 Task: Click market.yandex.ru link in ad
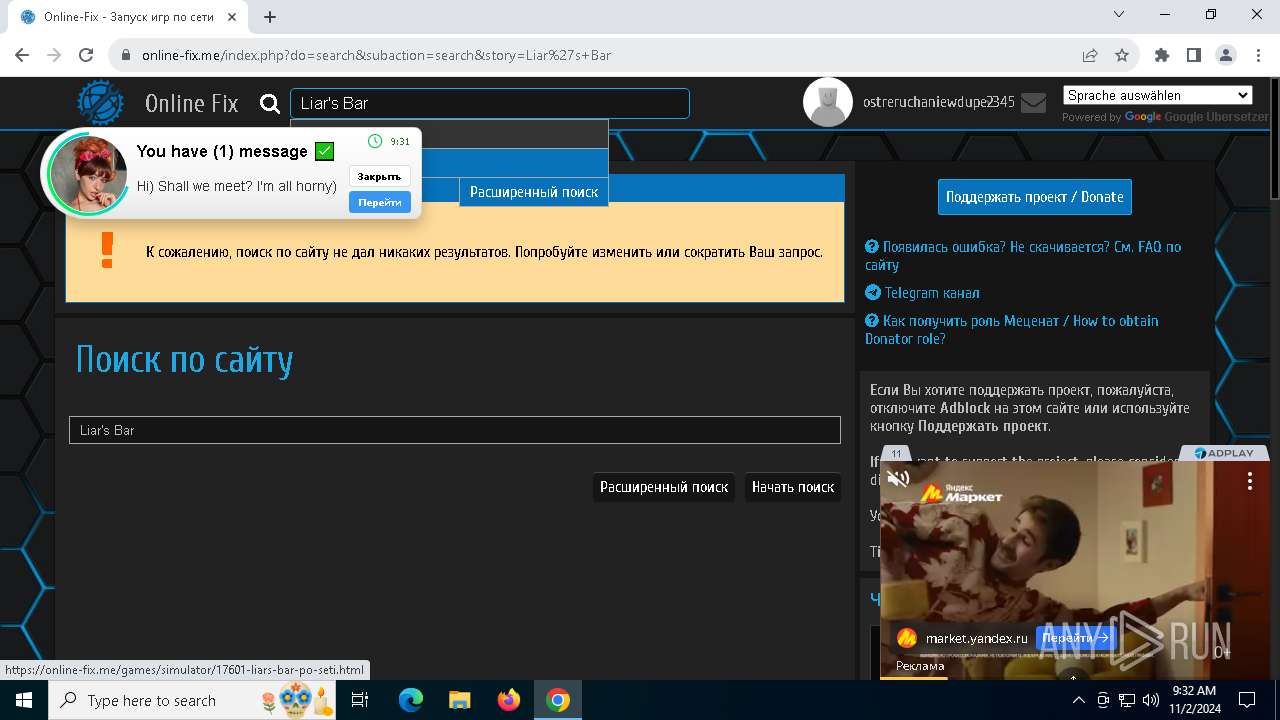(x=976, y=638)
